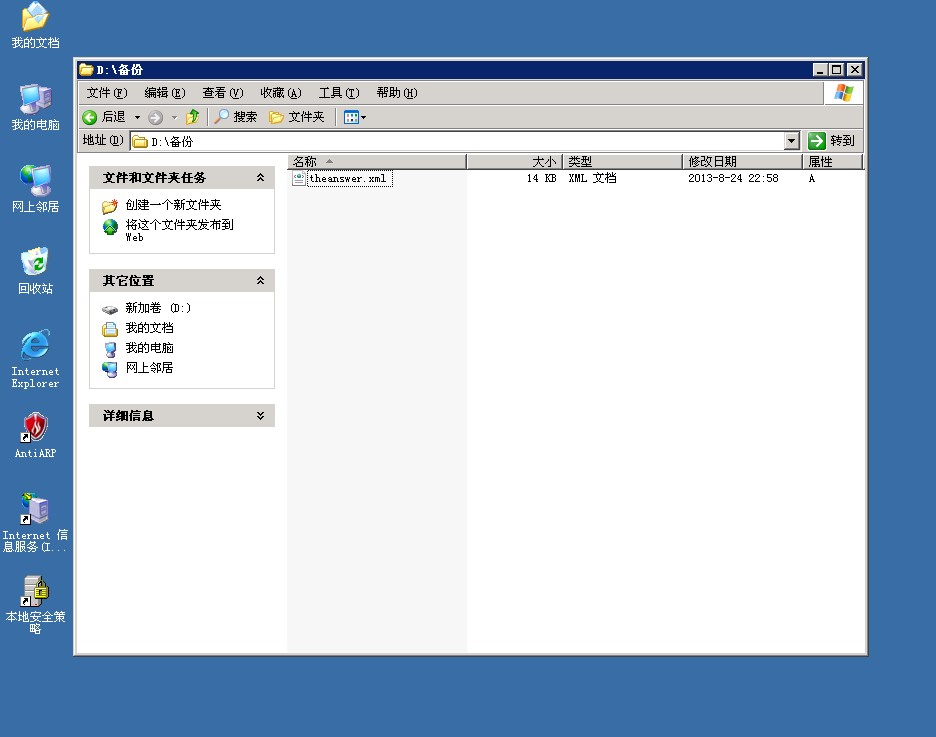Open the 后退 history dropdown arrow
Viewport: 936px width, 737px height.
(x=137, y=118)
